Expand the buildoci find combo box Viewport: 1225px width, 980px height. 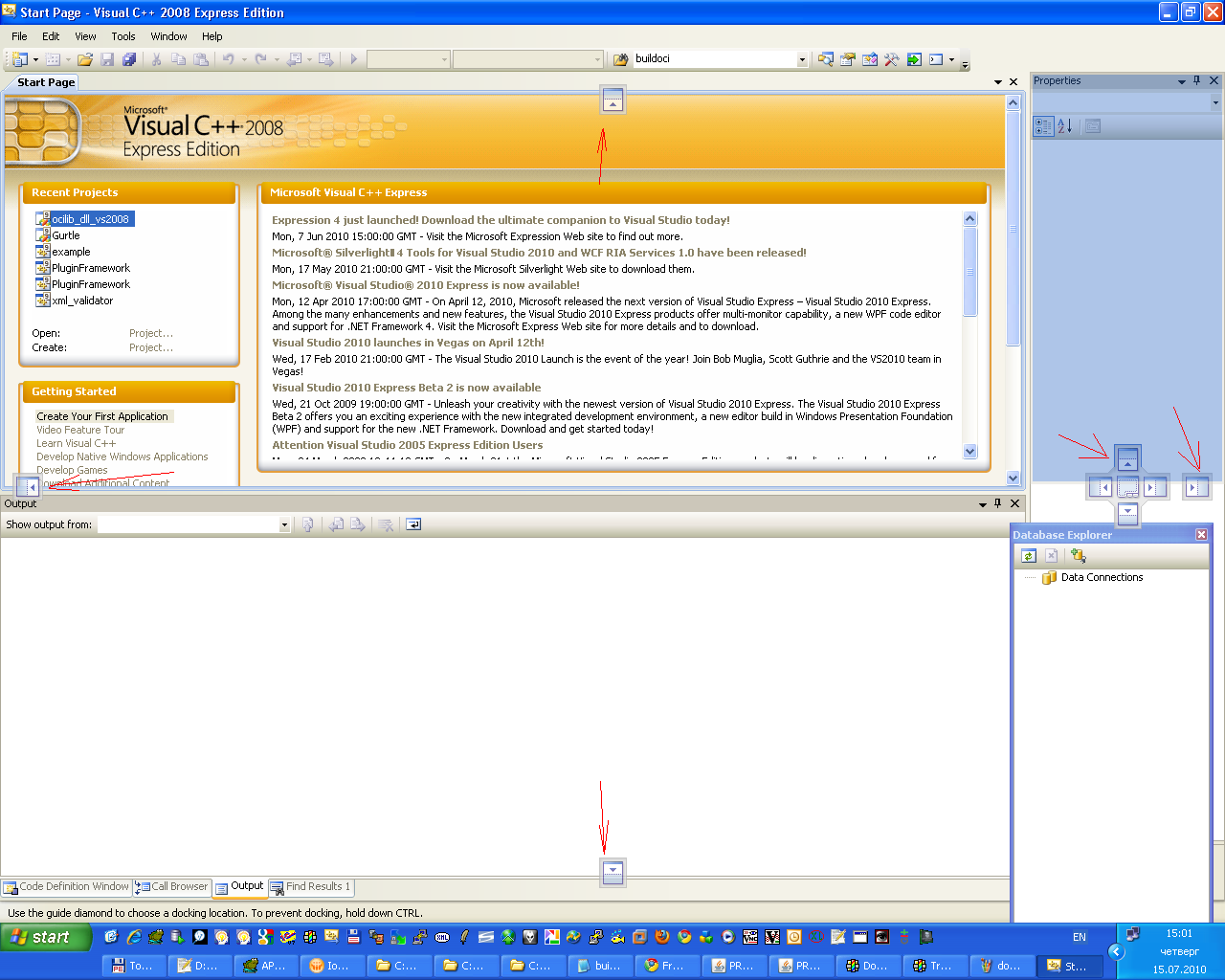[x=802, y=59]
